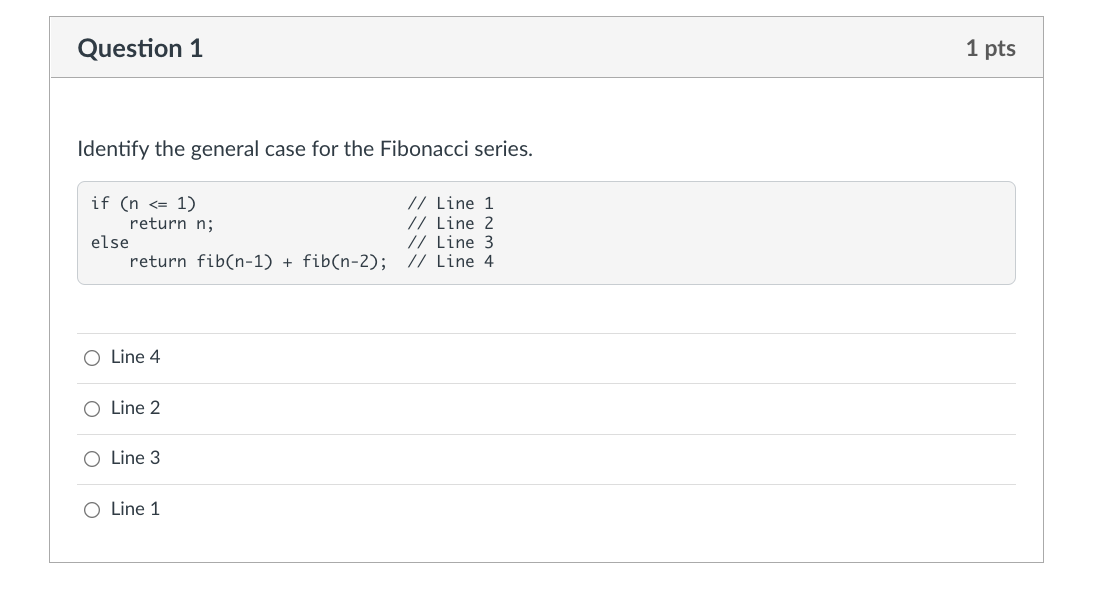Click the '// Line 2' code comment

pyautogui.click(x=450, y=223)
